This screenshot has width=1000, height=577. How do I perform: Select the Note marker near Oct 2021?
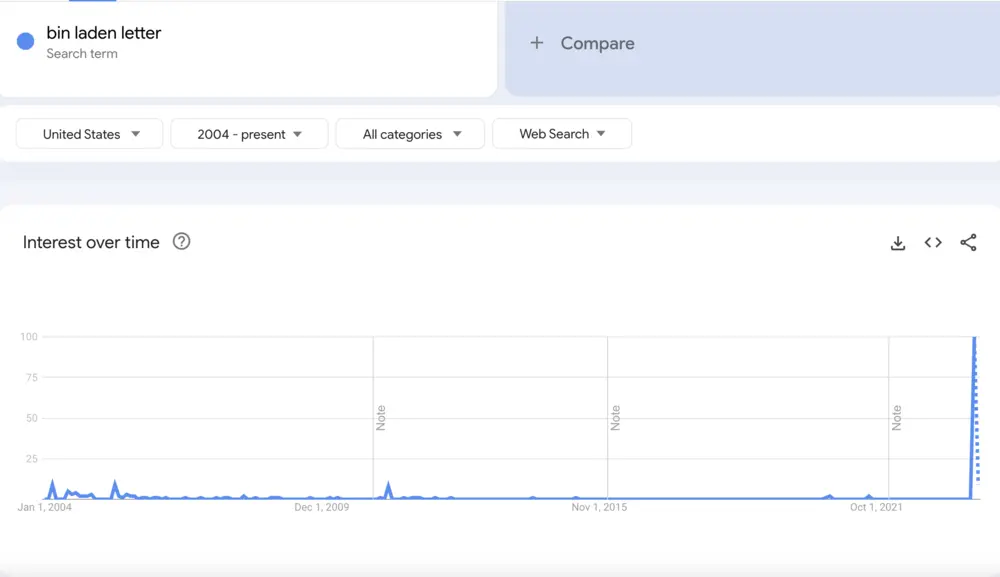coord(896,418)
